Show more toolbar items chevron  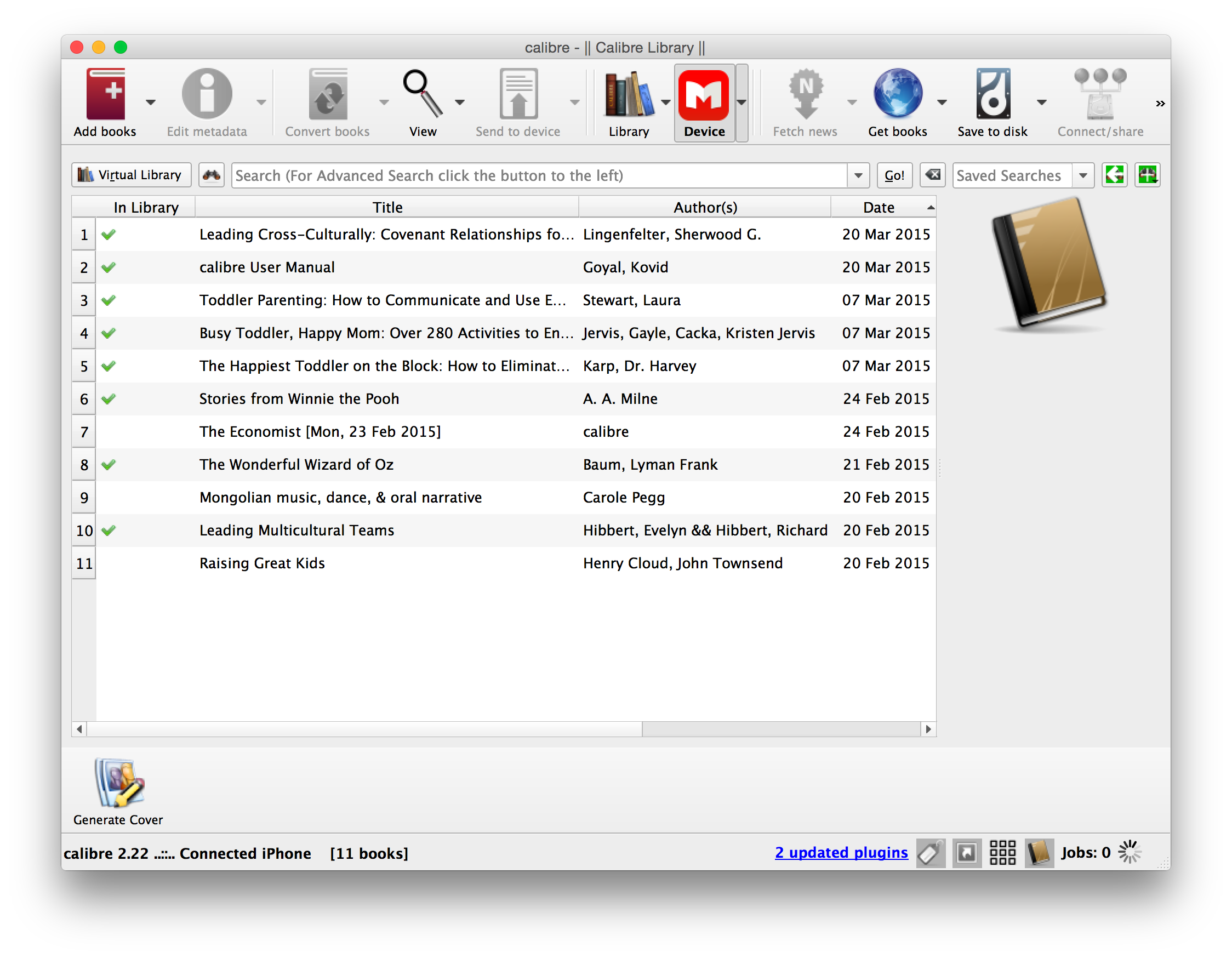coord(1160,103)
